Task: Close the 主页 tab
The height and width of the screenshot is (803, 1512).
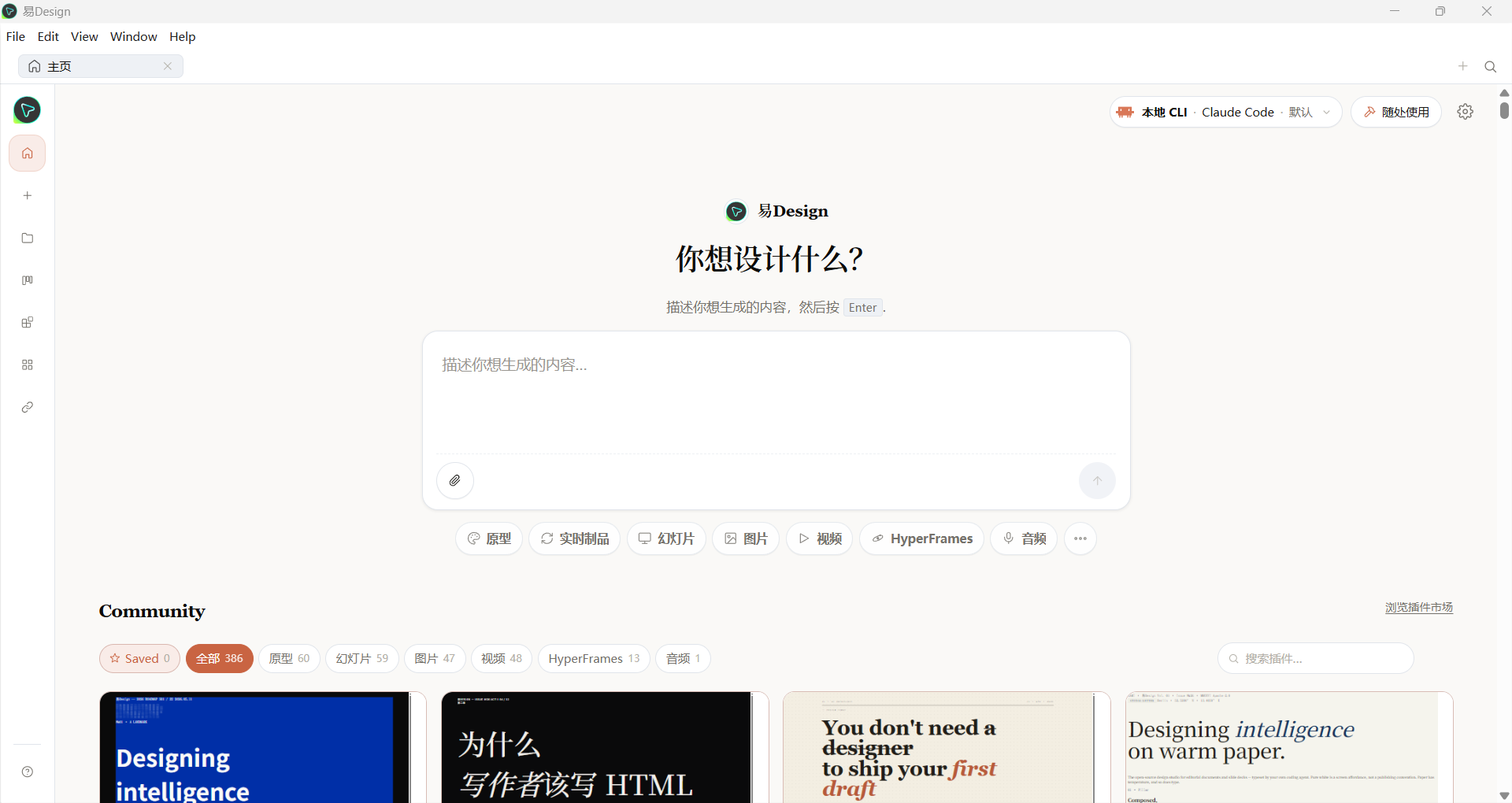Action: tap(167, 66)
